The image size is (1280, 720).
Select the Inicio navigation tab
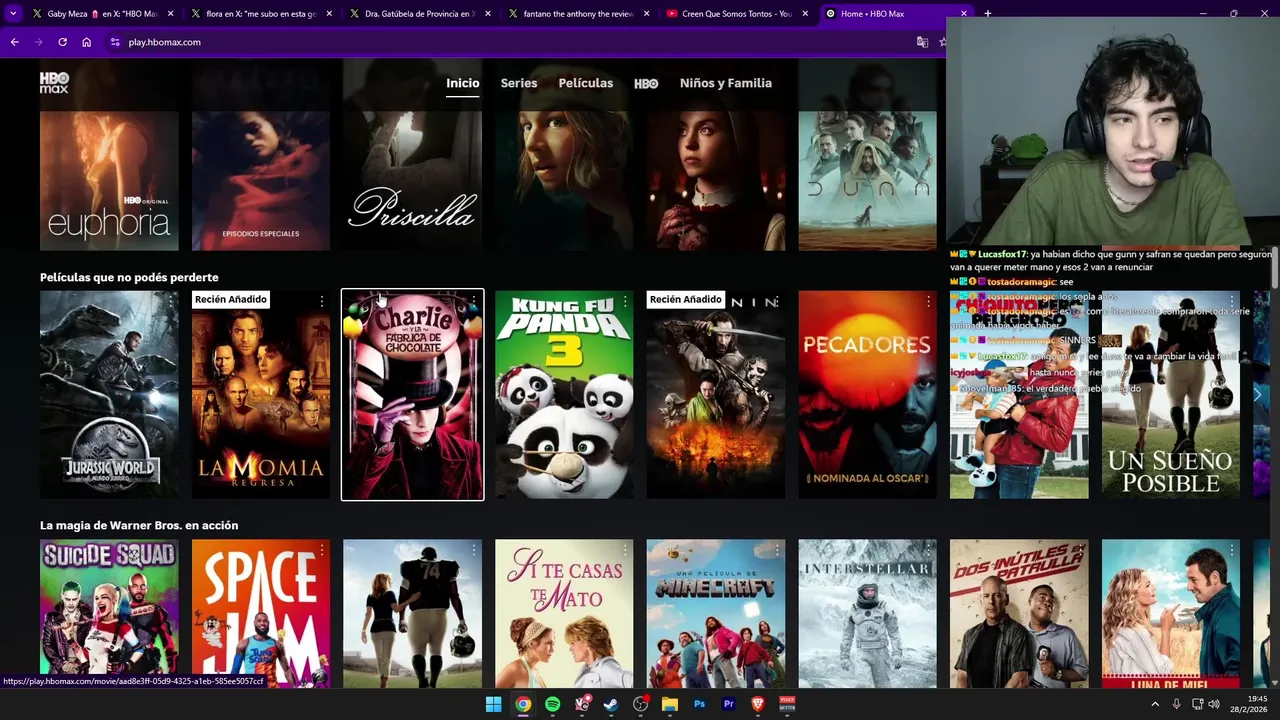(x=463, y=83)
